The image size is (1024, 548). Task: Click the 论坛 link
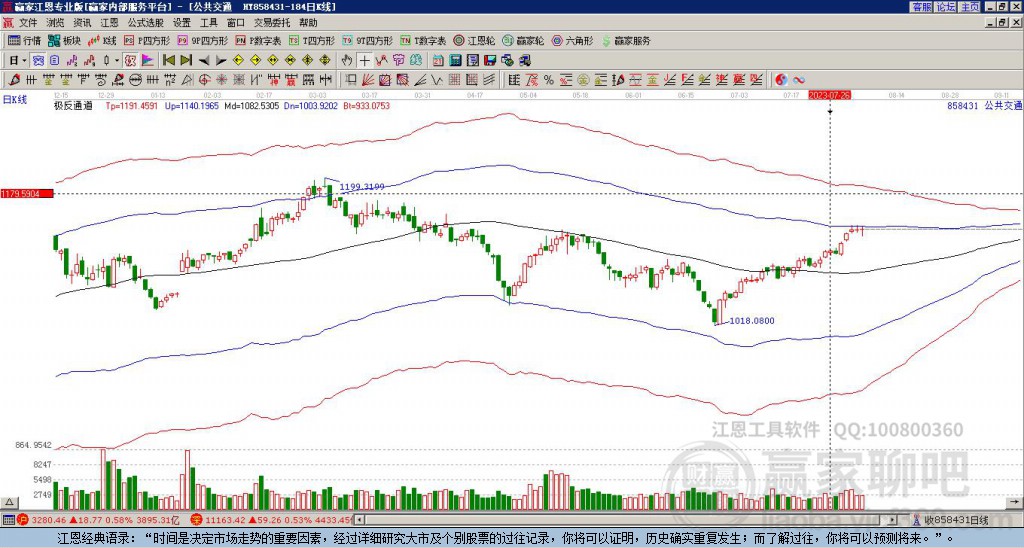pos(946,7)
